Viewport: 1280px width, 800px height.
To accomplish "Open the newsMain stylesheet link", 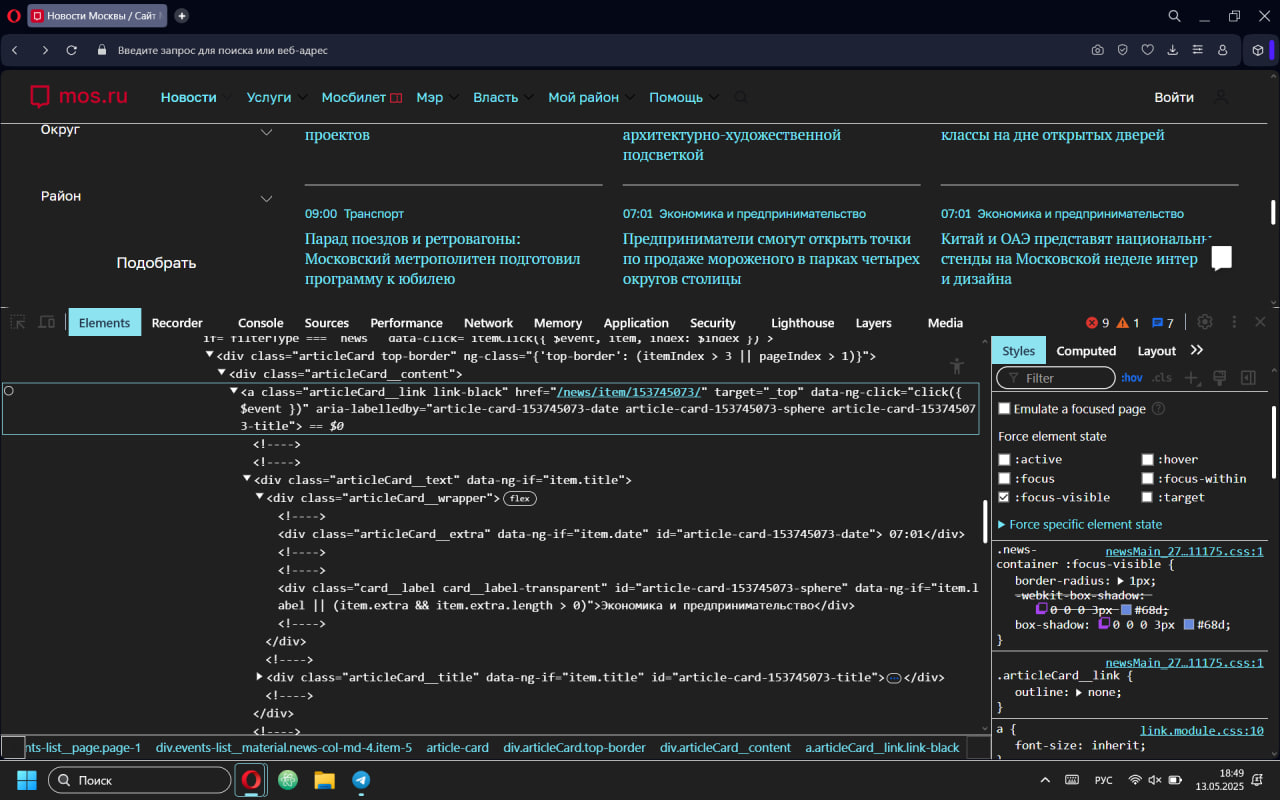I will coord(1184,551).
